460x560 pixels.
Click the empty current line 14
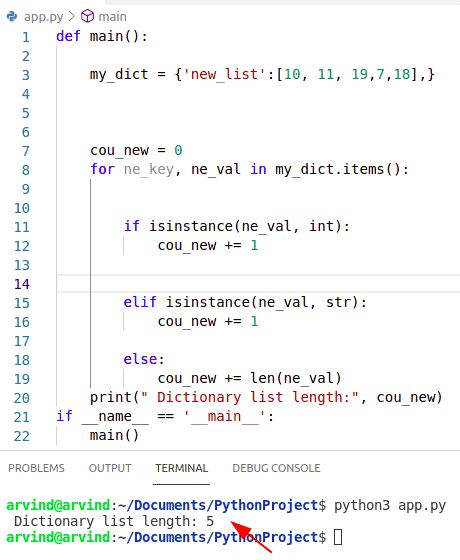258,284
